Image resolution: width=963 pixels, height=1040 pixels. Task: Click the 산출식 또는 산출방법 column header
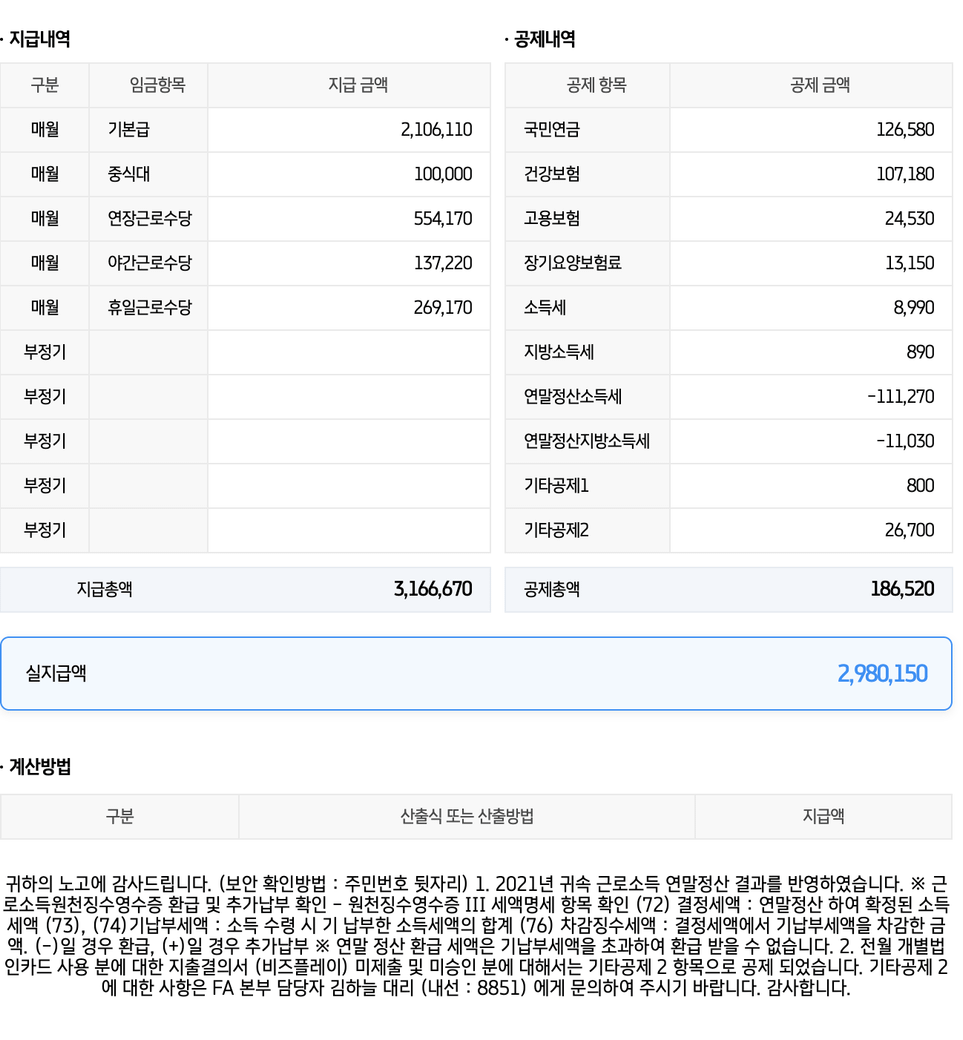pyautogui.click(x=466, y=817)
